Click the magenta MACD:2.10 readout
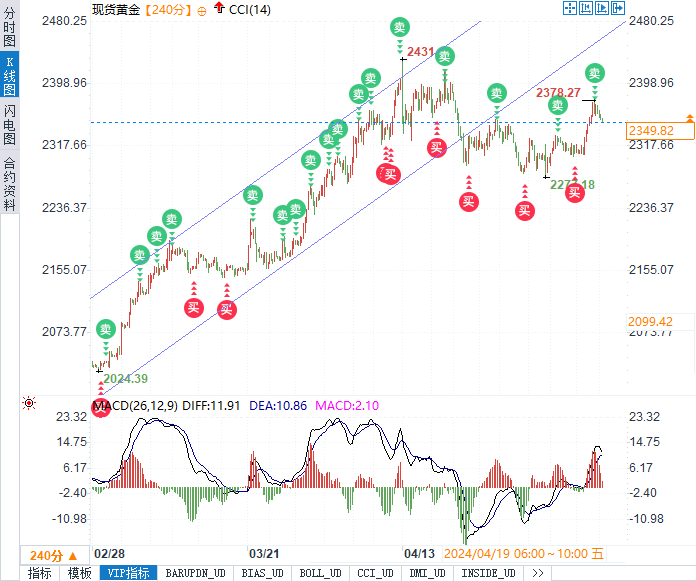 coord(347,406)
